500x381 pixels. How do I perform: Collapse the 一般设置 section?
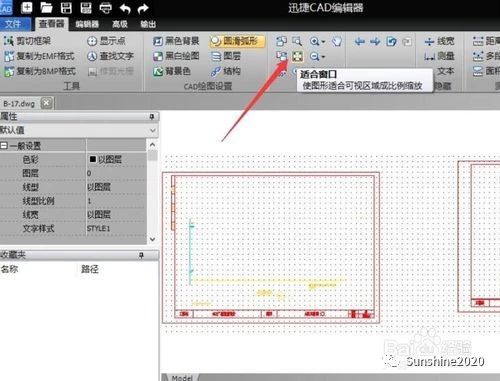click(x=4, y=146)
